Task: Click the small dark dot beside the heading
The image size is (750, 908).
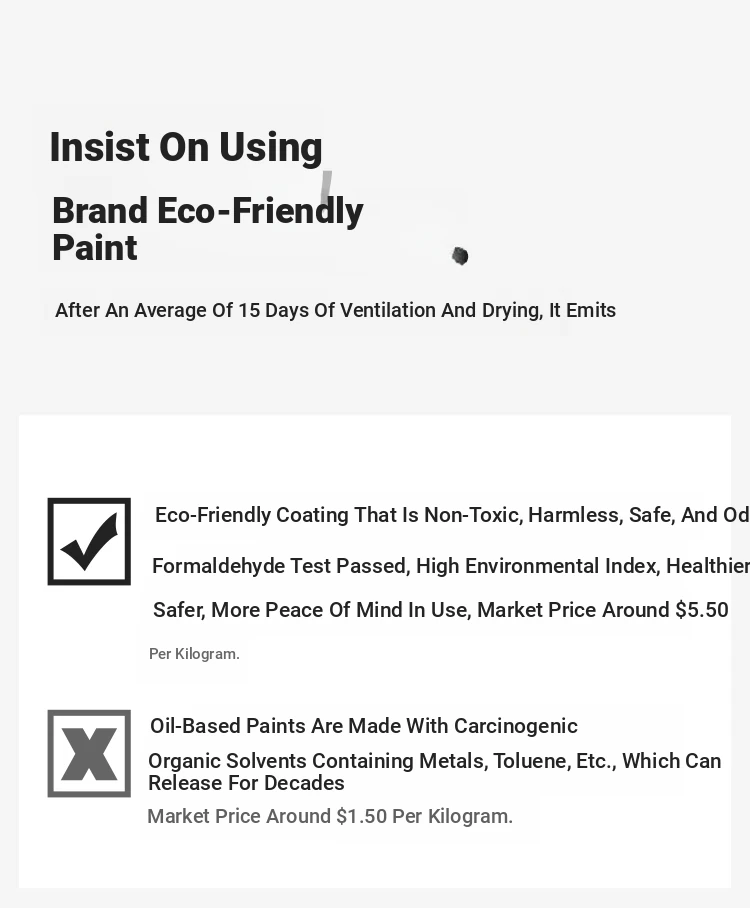Action: [460, 256]
